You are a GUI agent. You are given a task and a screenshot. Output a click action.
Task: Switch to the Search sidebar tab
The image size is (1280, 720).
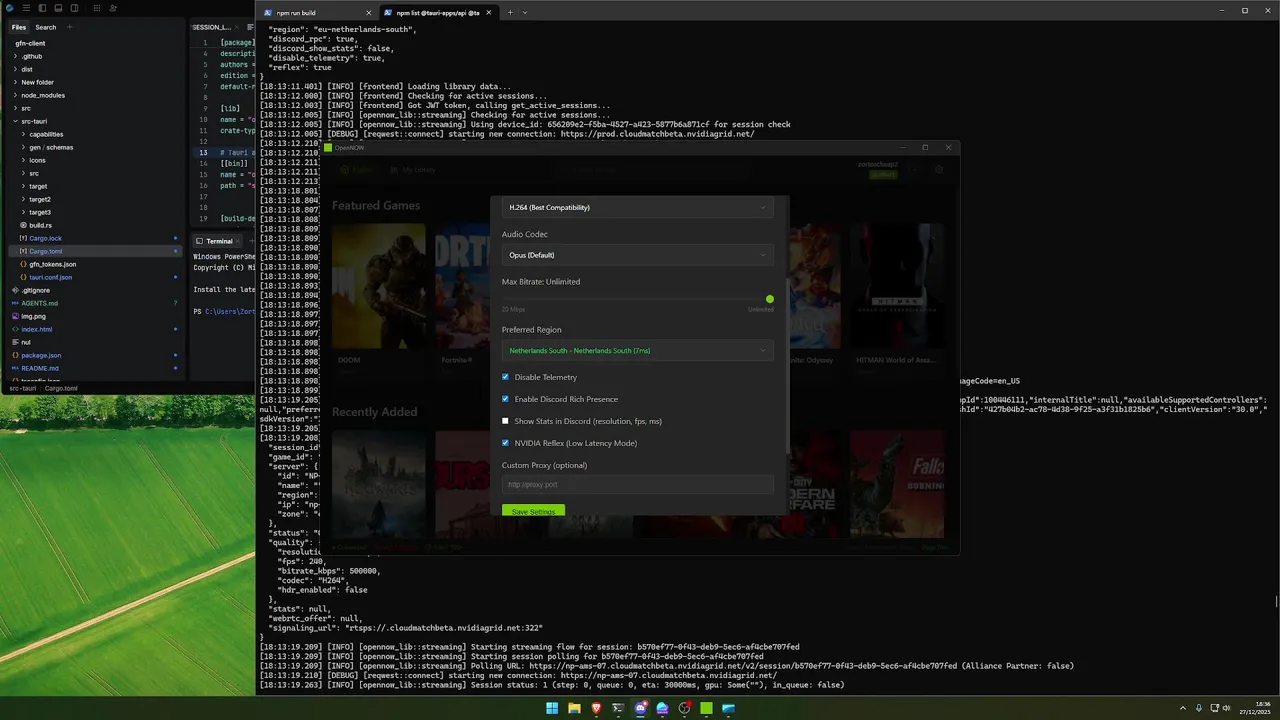46,27
